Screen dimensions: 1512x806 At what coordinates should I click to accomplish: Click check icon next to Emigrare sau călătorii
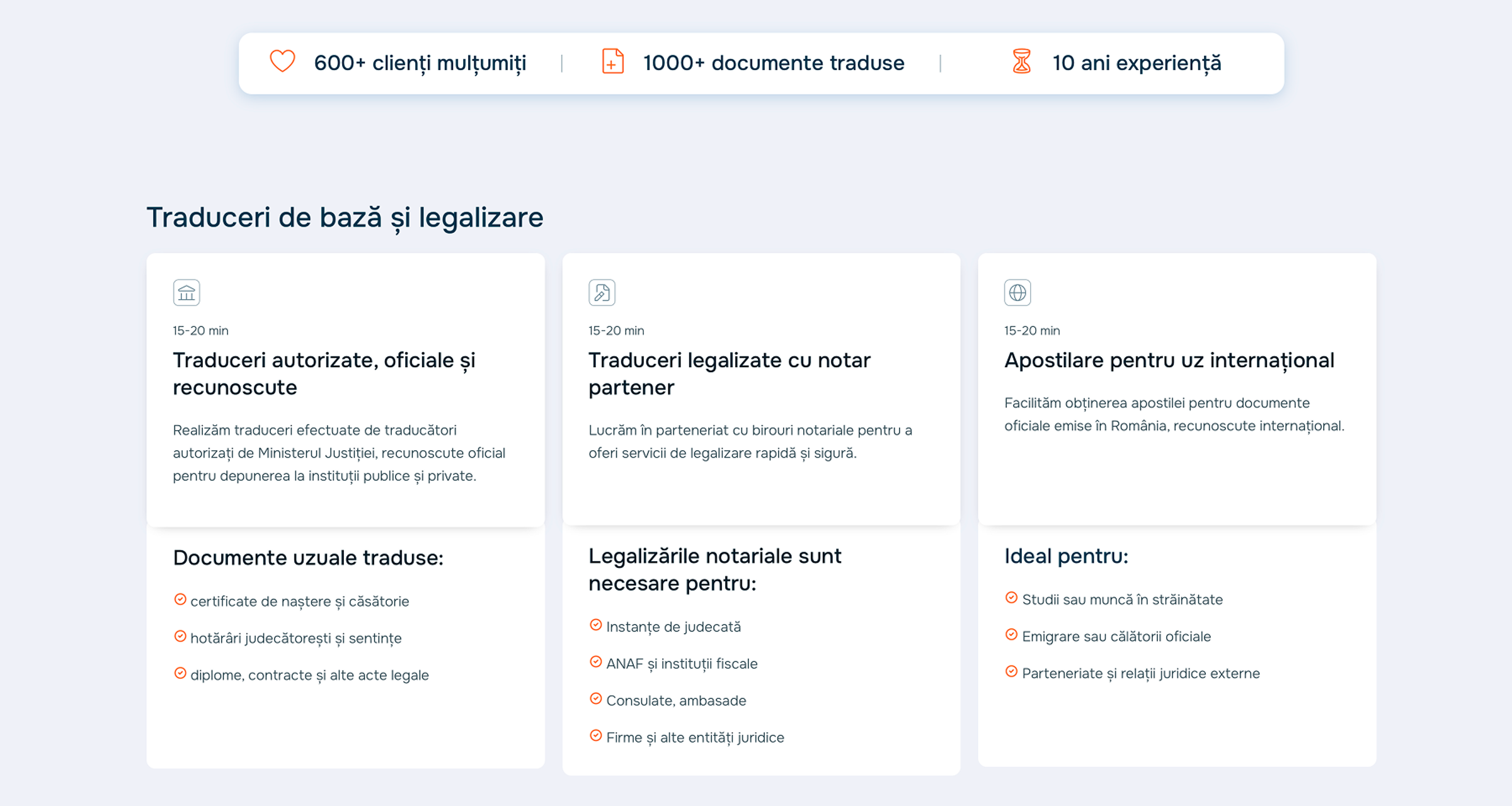tap(1011, 635)
